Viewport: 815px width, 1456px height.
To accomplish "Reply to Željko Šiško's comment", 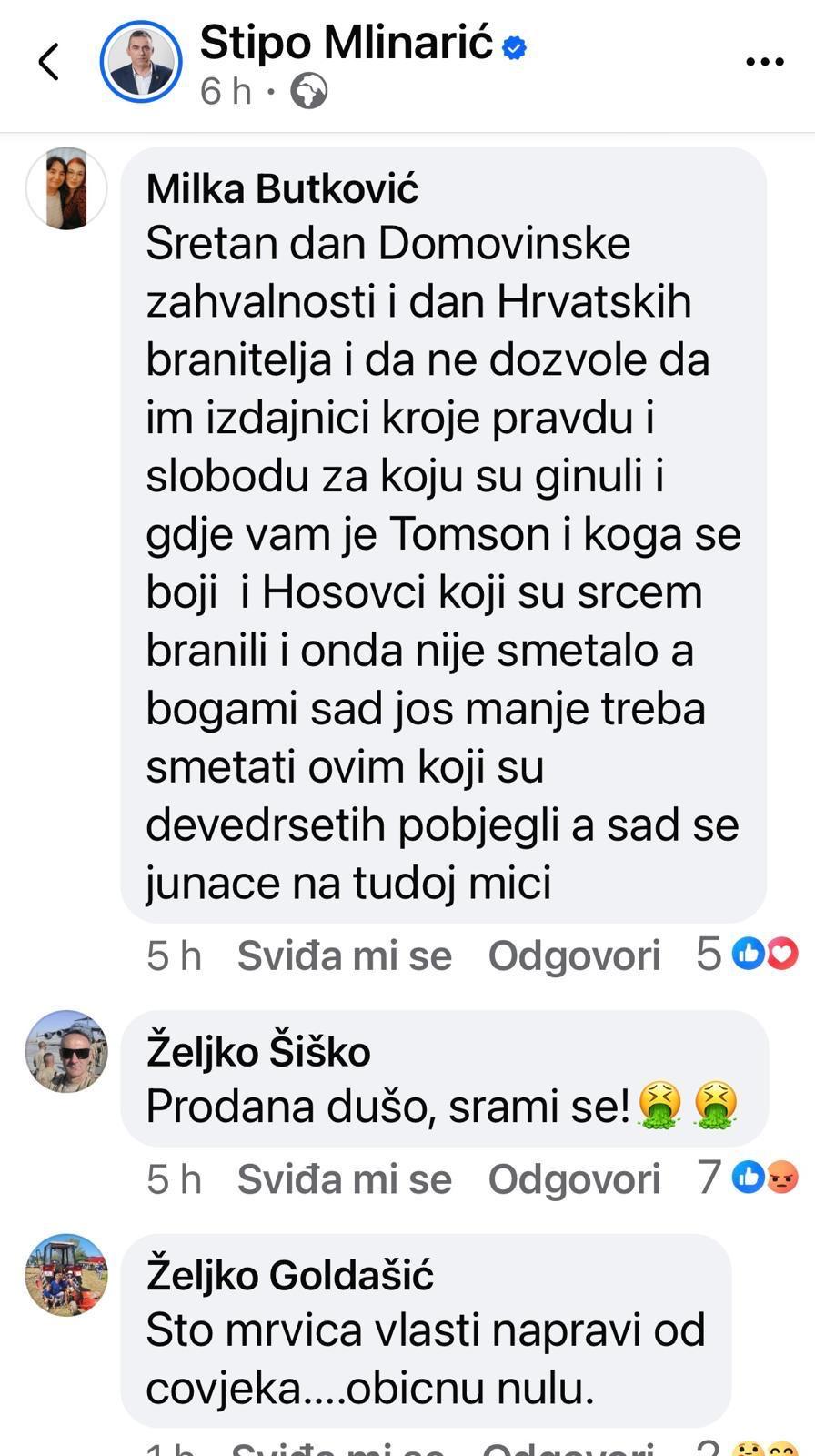I will tap(574, 1179).
